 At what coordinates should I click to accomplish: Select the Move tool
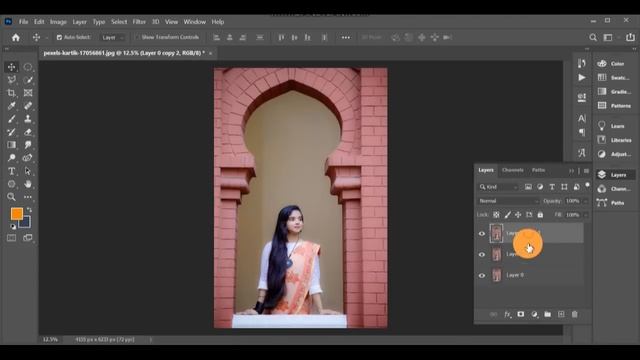coord(11,67)
